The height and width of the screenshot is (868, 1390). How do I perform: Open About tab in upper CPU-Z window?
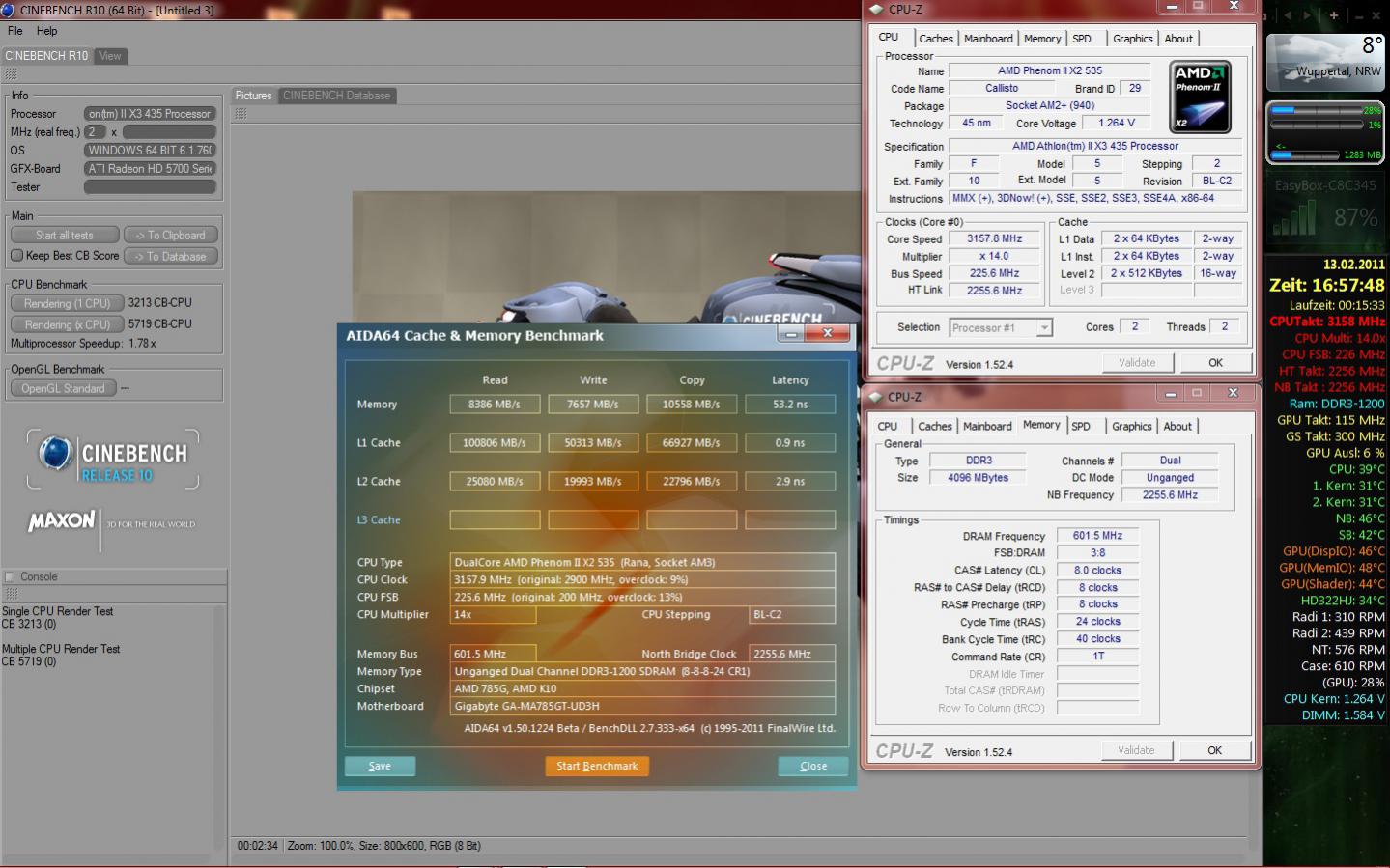coord(1178,39)
